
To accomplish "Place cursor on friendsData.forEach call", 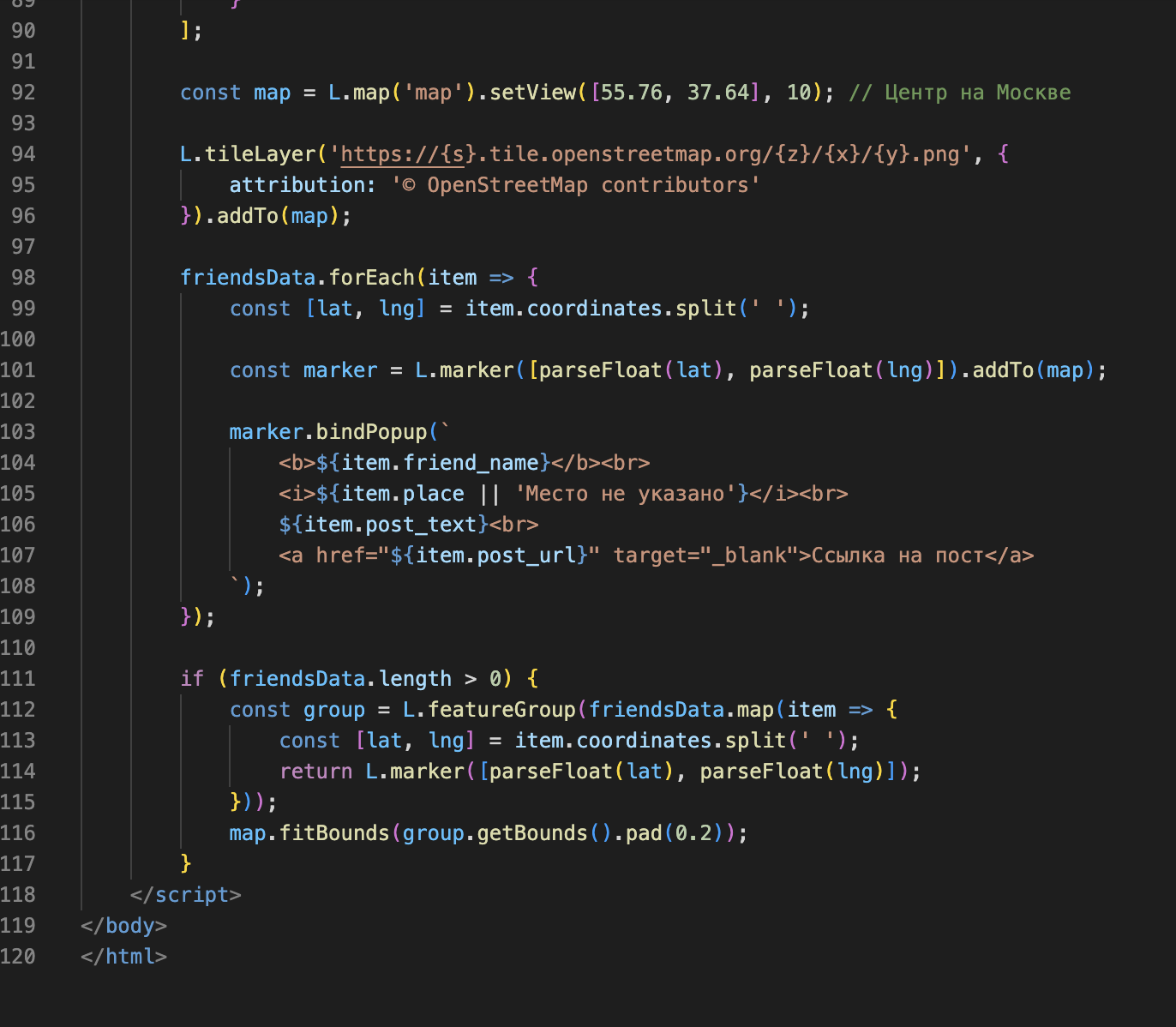I will [x=372, y=278].
